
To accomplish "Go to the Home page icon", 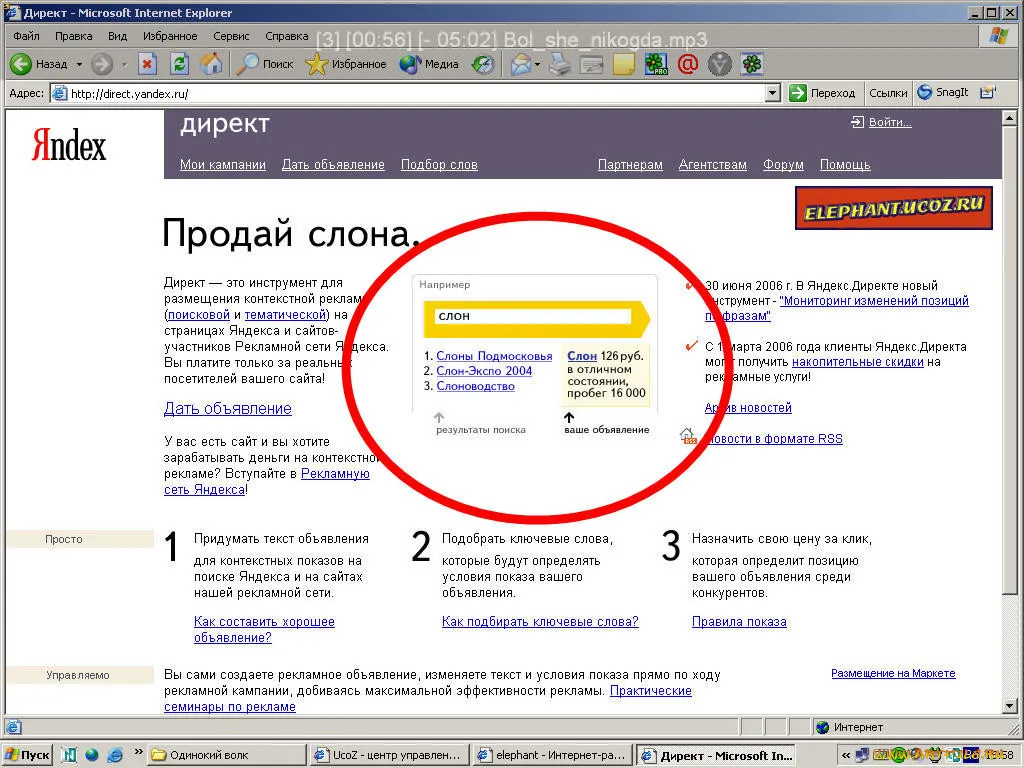I will click(211, 64).
